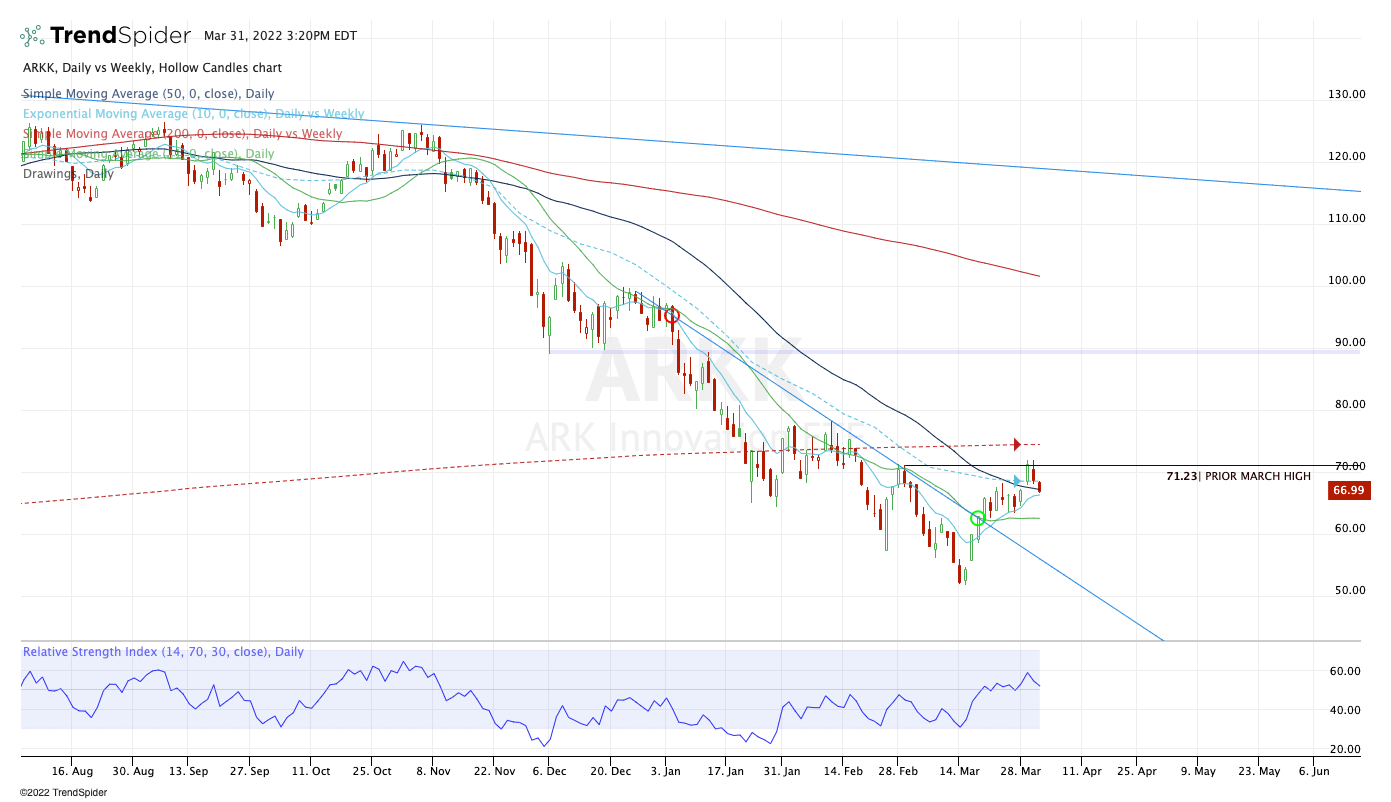Click the TrendSpider spider logo icon
The height and width of the screenshot is (802, 1391).
pyautogui.click(x=32, y=36)
